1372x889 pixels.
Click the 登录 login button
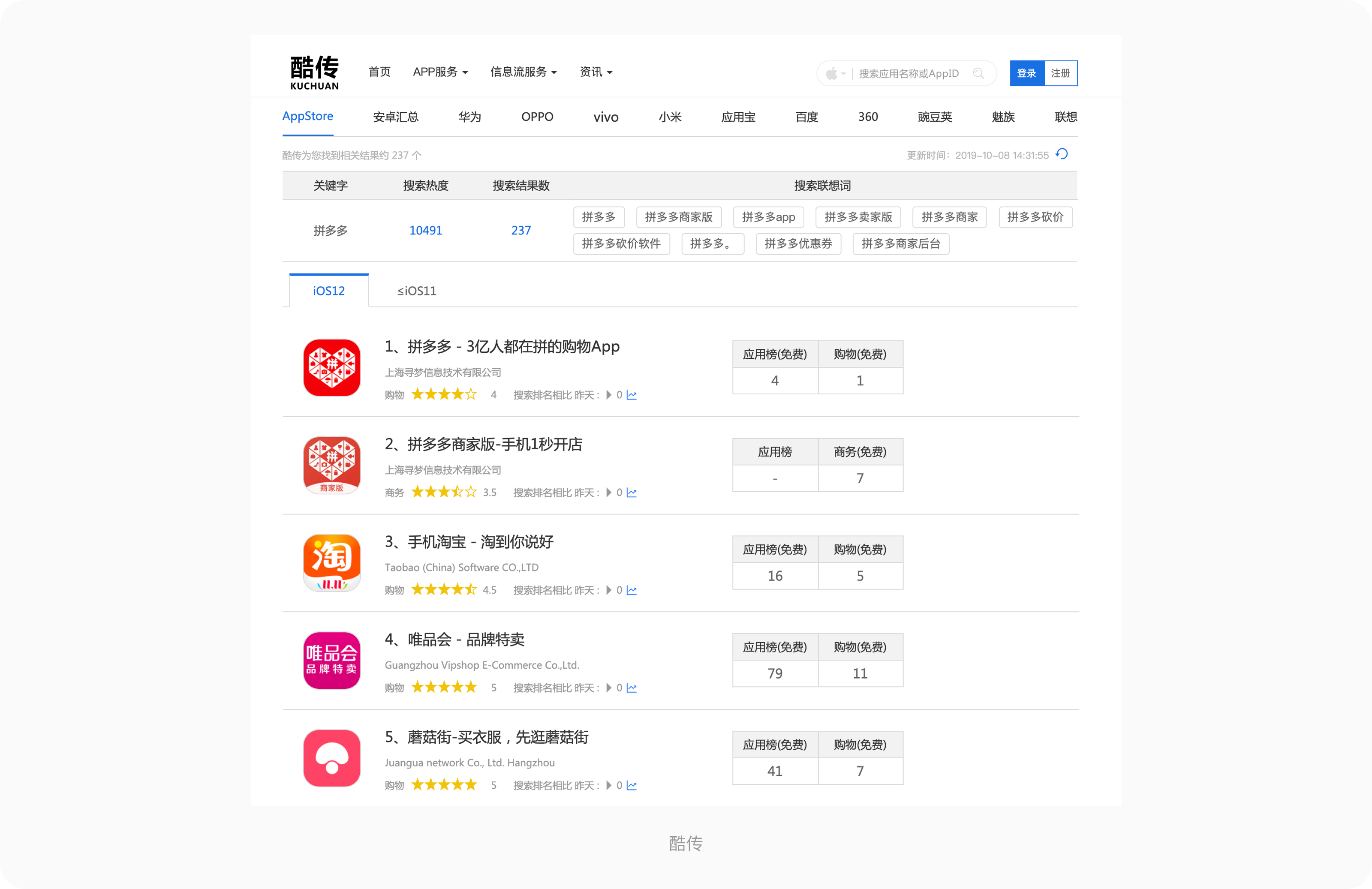coord(1027,73)
